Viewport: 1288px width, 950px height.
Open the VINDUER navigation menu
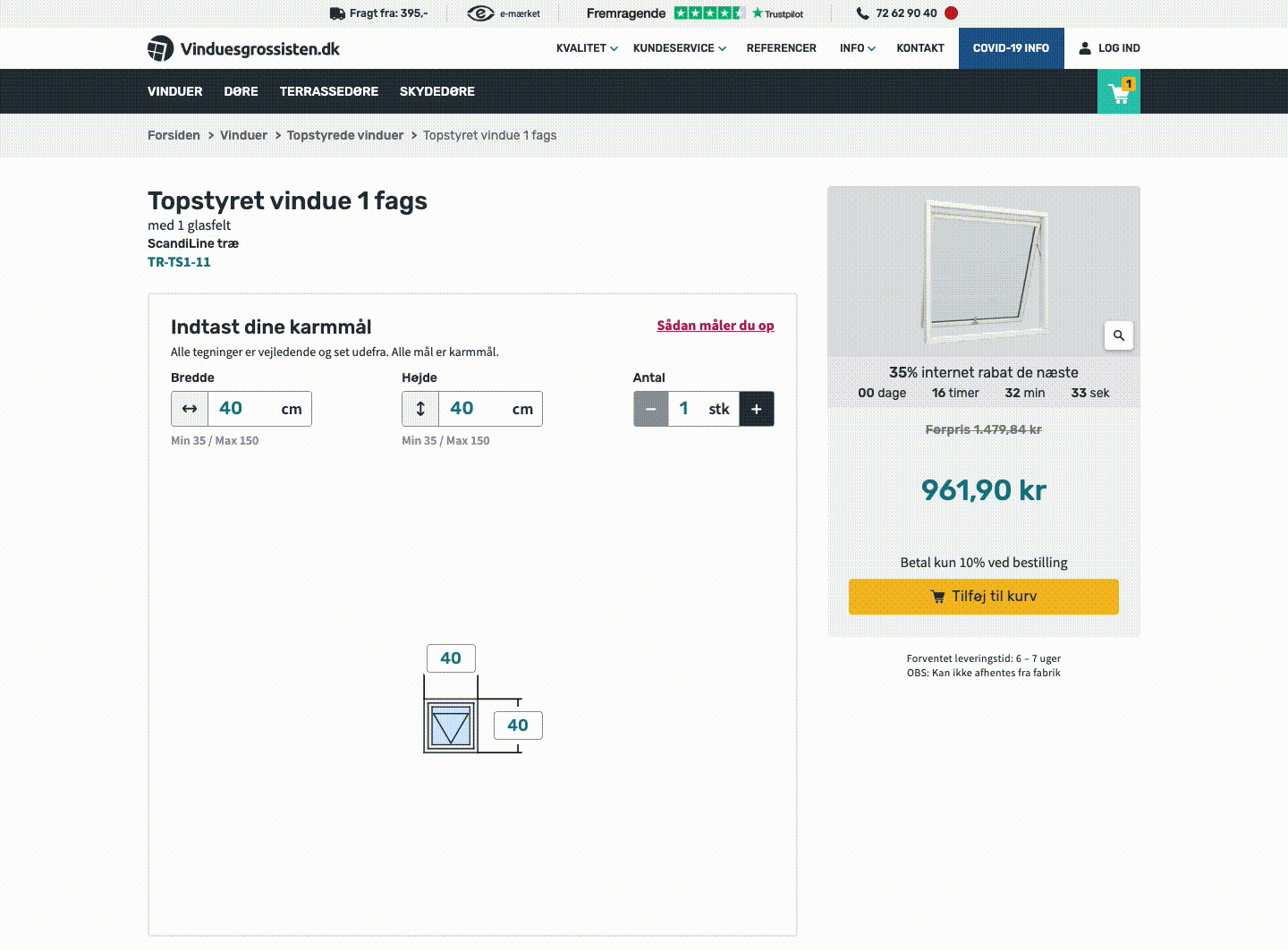coord(174,90)
